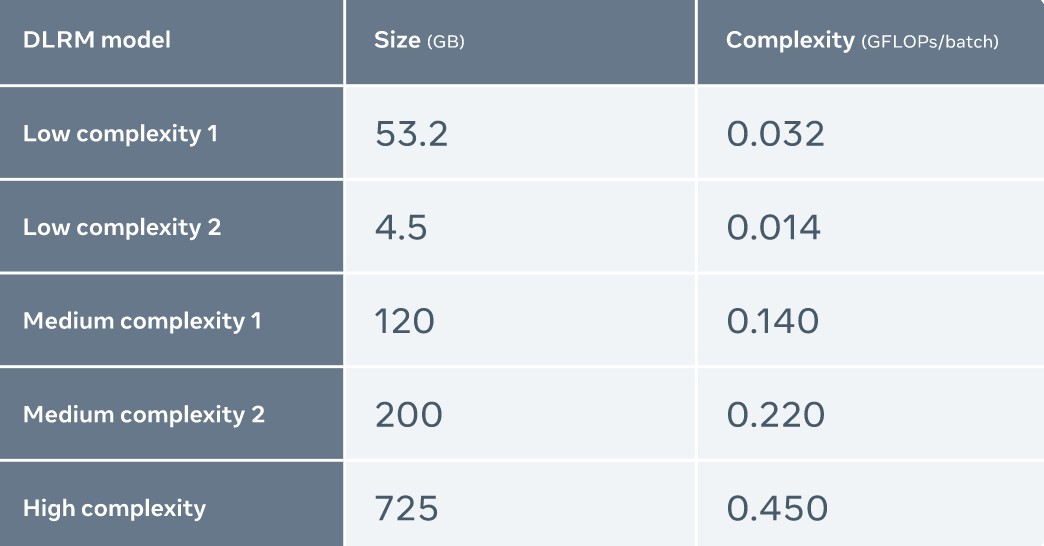Click the 725 size value
This screenshot has height=546, width=1044.
point(406,509)
